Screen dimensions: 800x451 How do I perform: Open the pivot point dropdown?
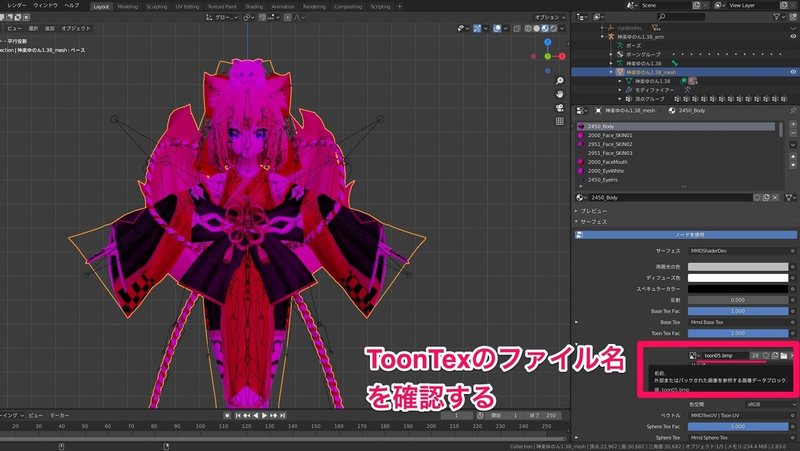tap(248, 17)
